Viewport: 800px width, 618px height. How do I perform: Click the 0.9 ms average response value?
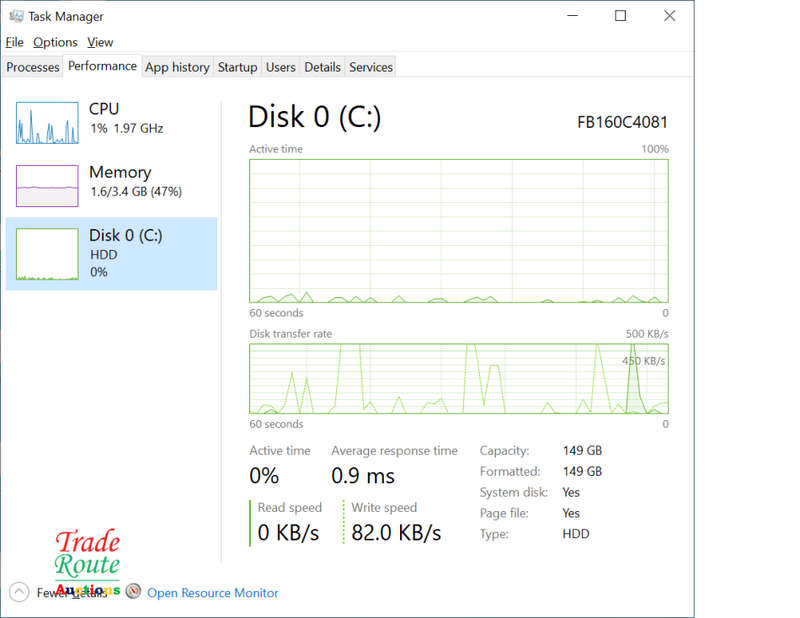tap(363, 476)
